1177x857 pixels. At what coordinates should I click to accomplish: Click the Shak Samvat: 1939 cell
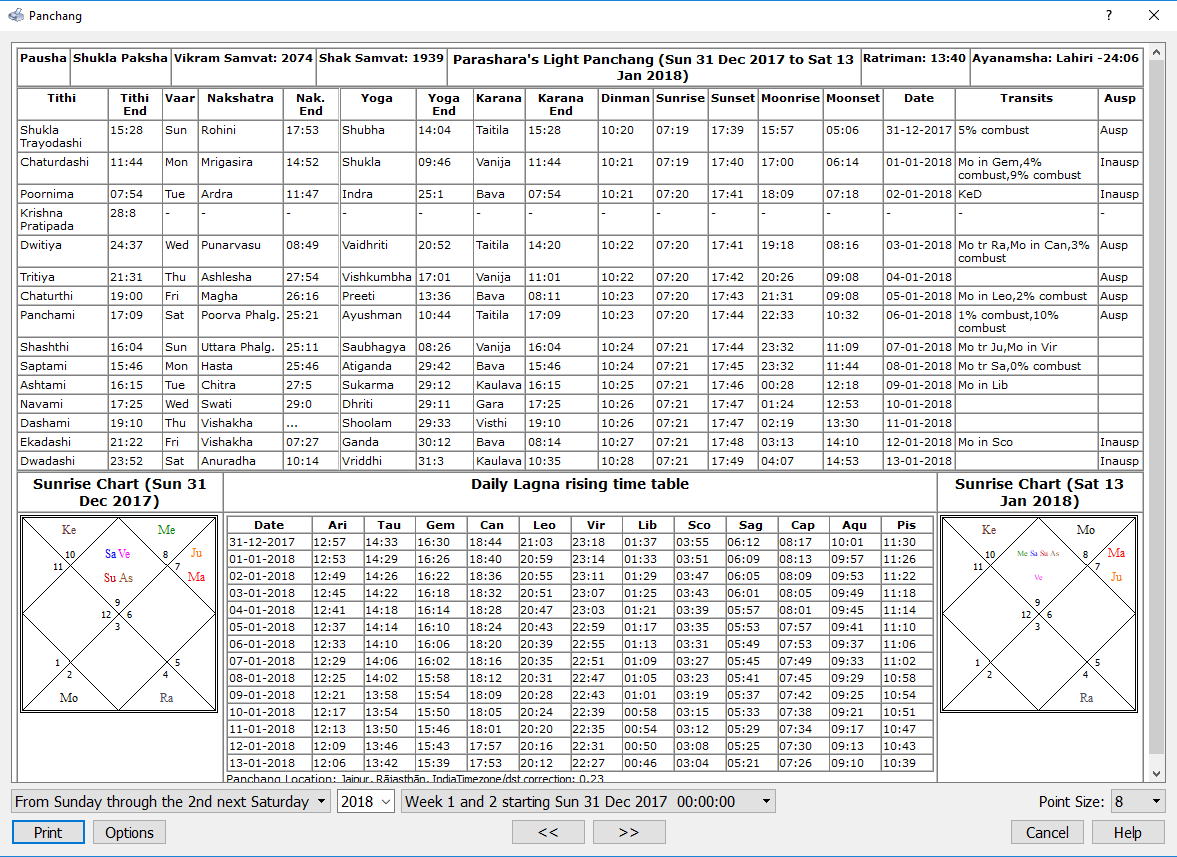tap(381, 67)
